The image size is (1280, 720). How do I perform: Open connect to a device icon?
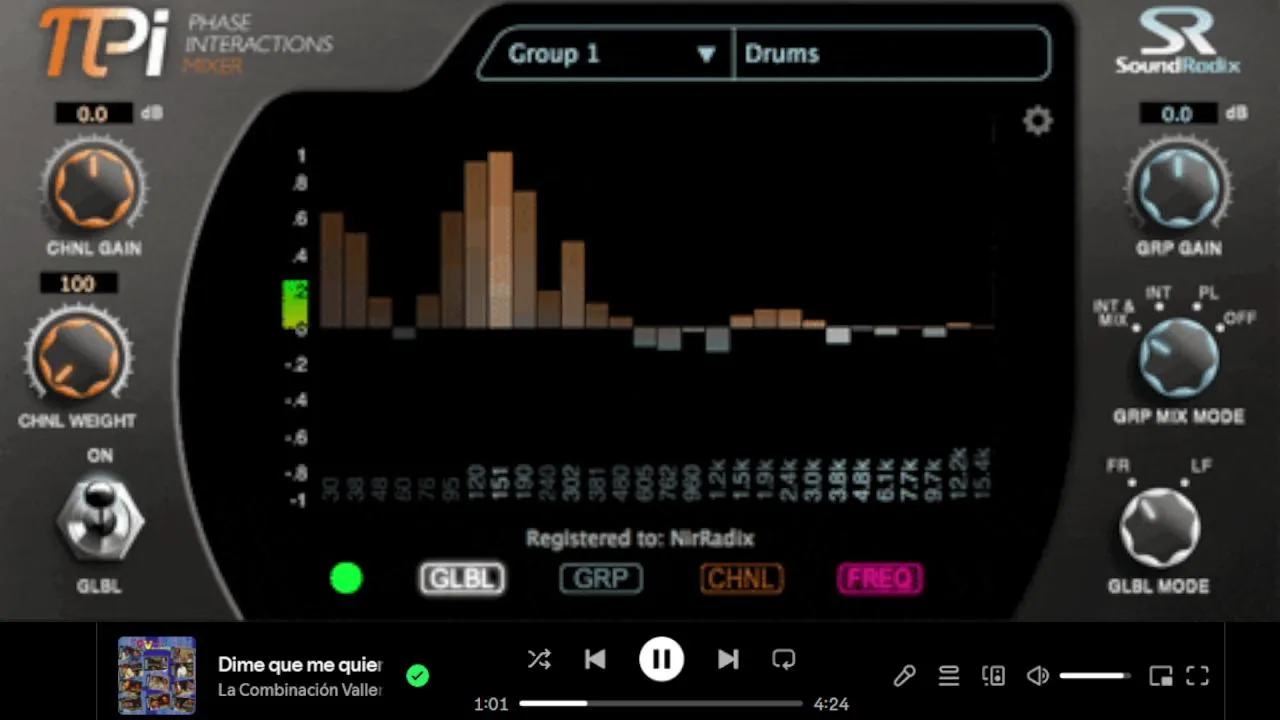[x=993, y=676]
